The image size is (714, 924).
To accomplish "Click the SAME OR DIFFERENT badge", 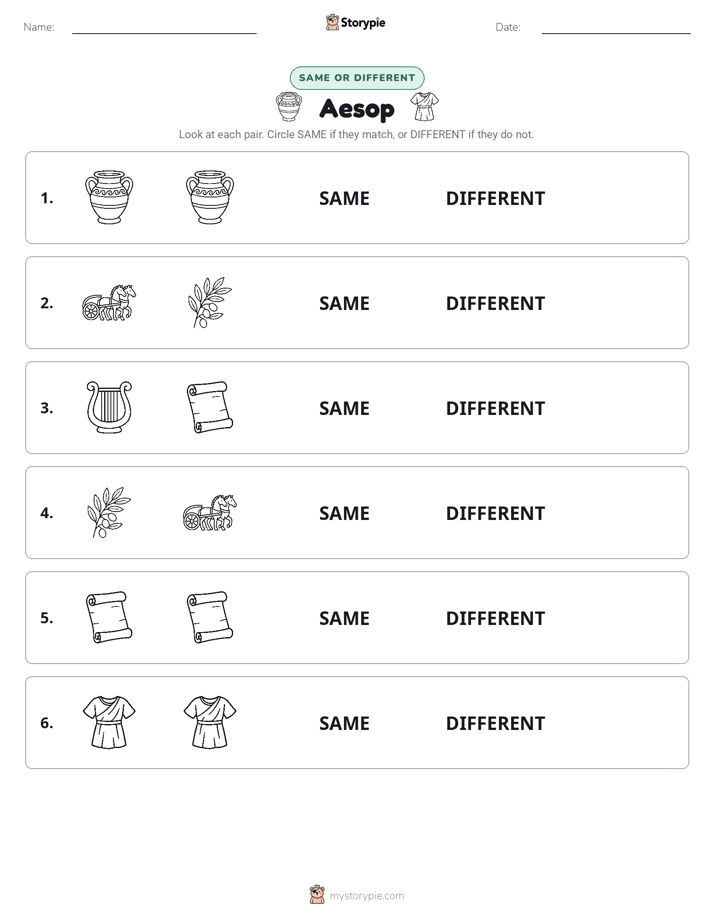I will click(x=357, y=78).
